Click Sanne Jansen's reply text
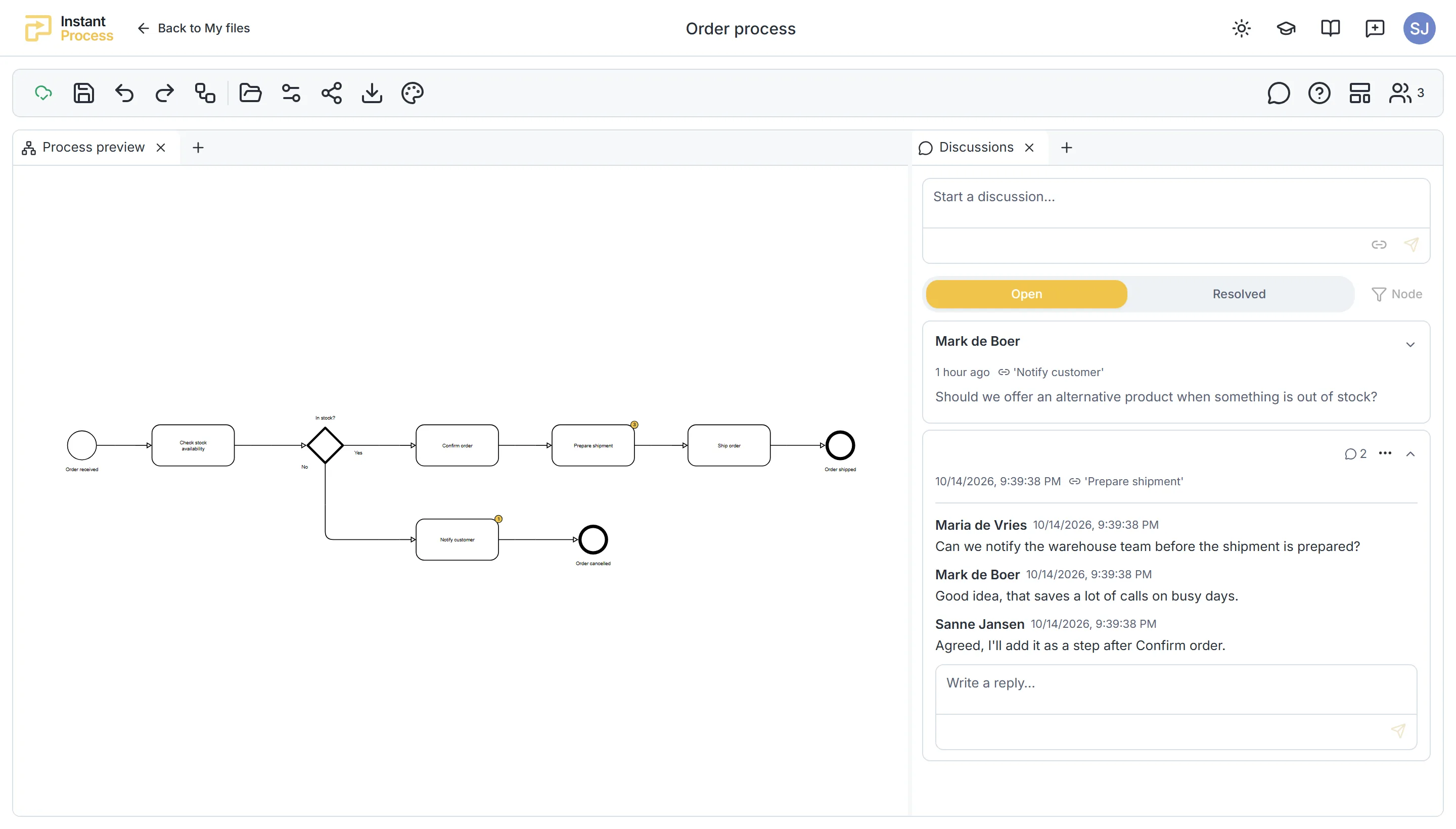This screenshot has height=829, width=1456. pos(1080,646)
